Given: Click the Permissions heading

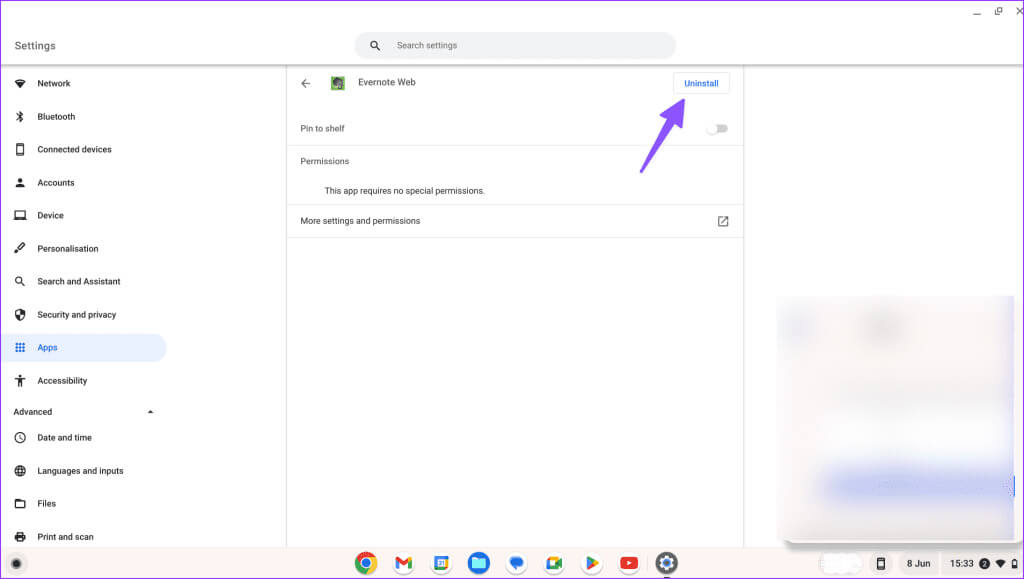Looking at the screenshot, I should (325, 161).
